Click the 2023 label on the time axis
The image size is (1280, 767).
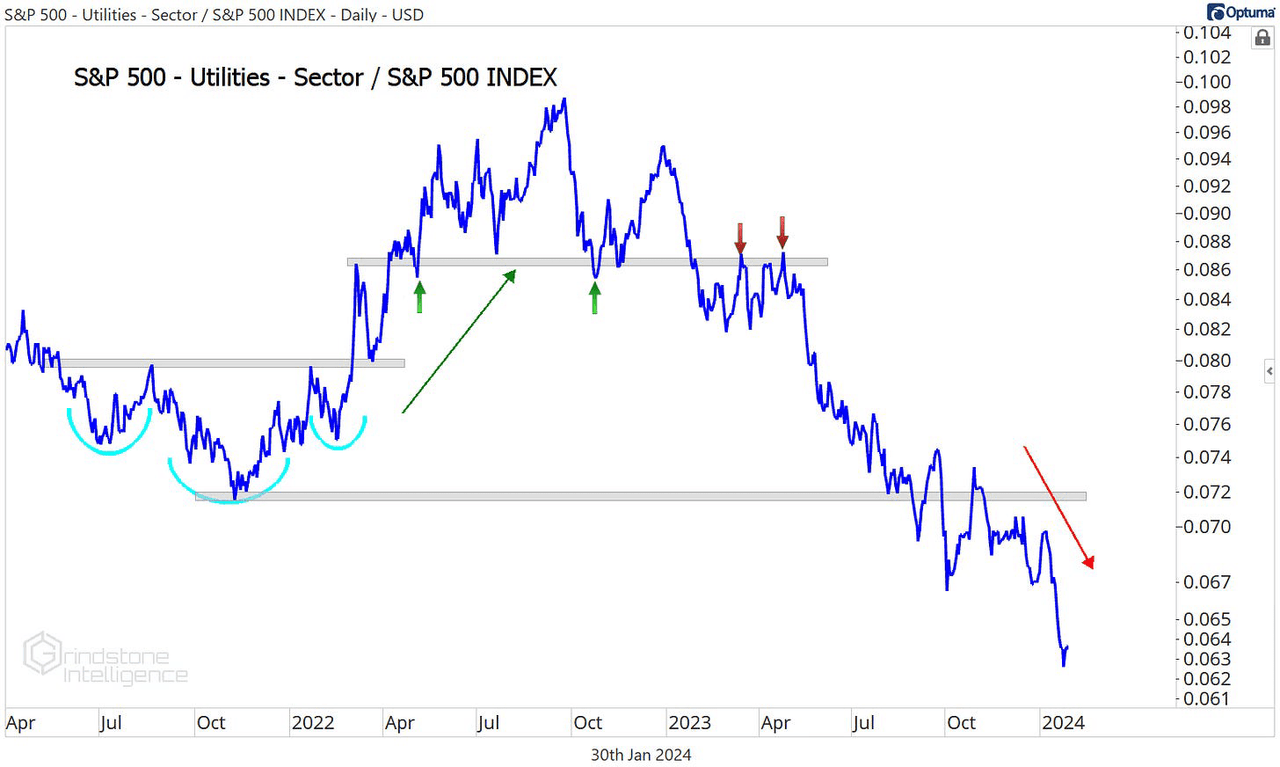point(689,722)
